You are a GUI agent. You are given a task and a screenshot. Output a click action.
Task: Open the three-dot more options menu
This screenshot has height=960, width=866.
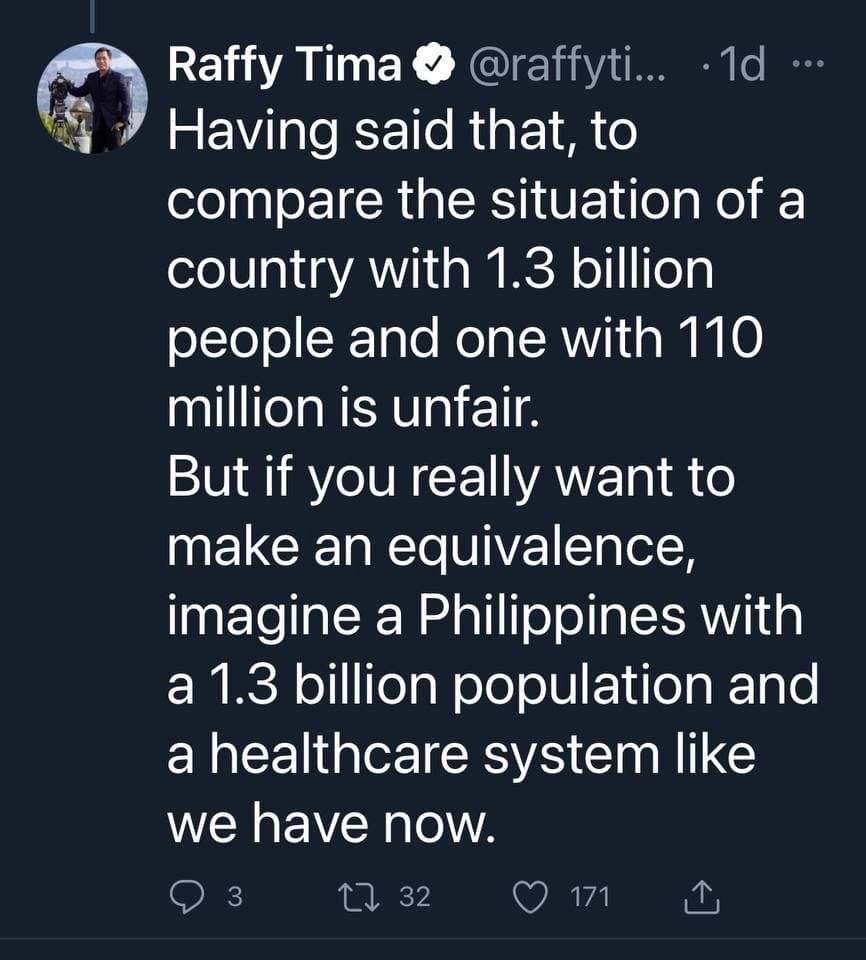pos(808,64)
